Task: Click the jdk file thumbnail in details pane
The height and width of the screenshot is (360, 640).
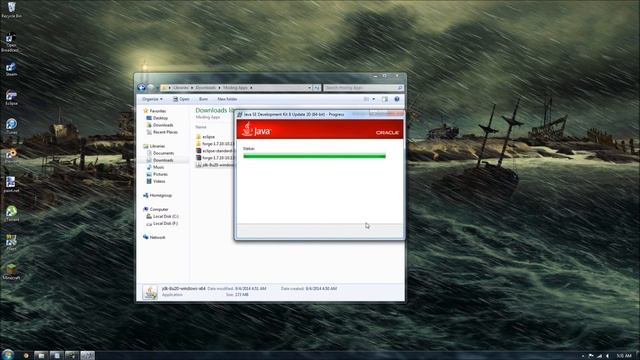Action: click(x=150, y=292)
